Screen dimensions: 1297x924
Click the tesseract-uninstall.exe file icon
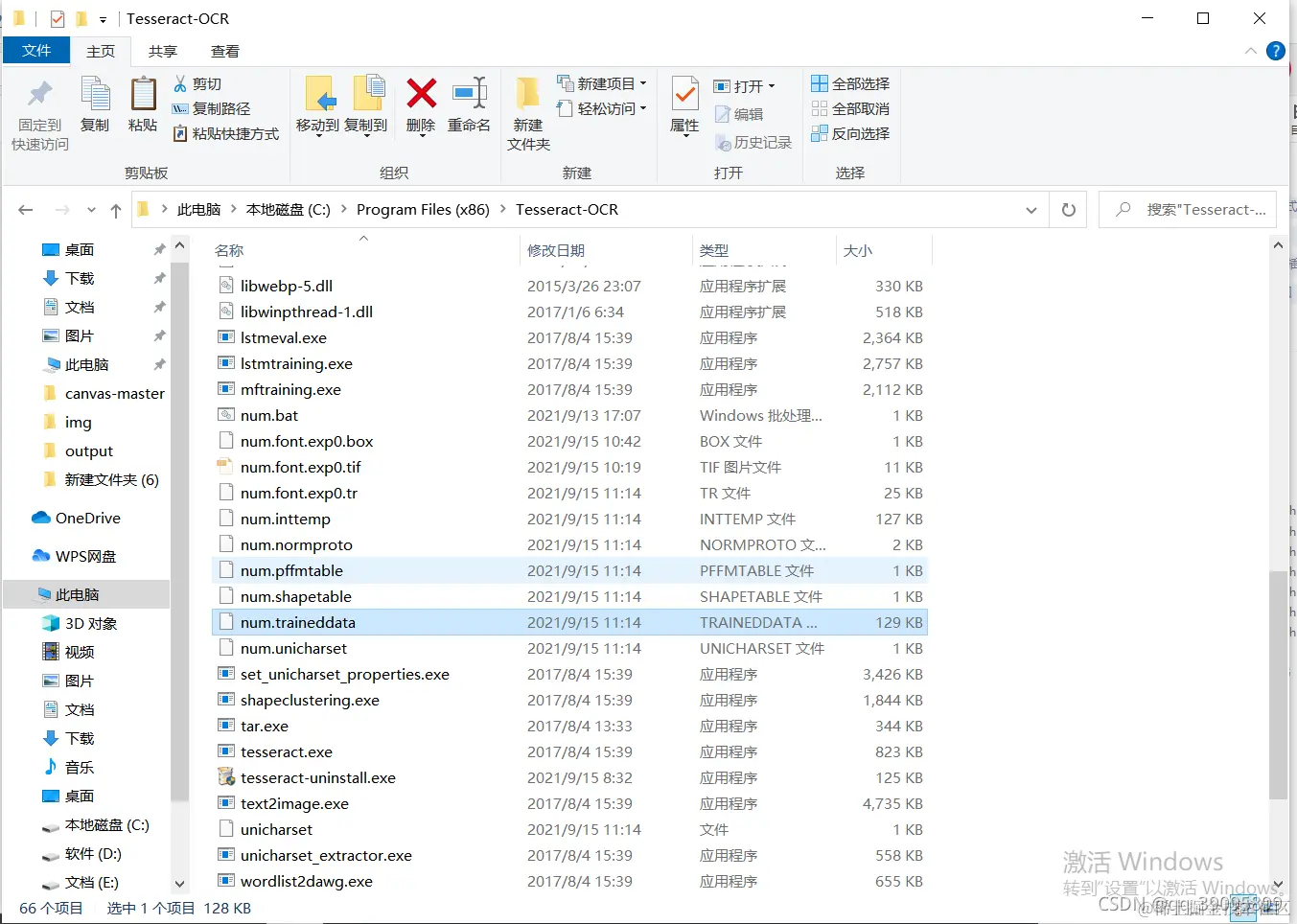[226, 778]
